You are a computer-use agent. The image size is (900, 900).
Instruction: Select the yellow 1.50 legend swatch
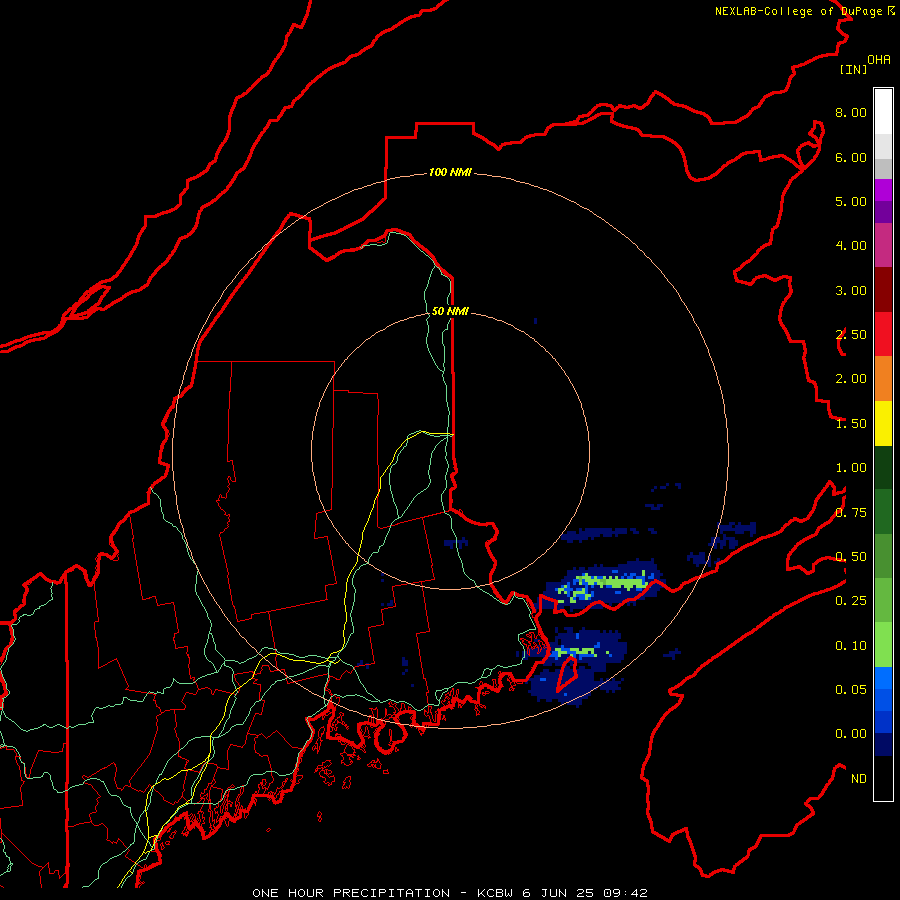[x=883, y=423]
